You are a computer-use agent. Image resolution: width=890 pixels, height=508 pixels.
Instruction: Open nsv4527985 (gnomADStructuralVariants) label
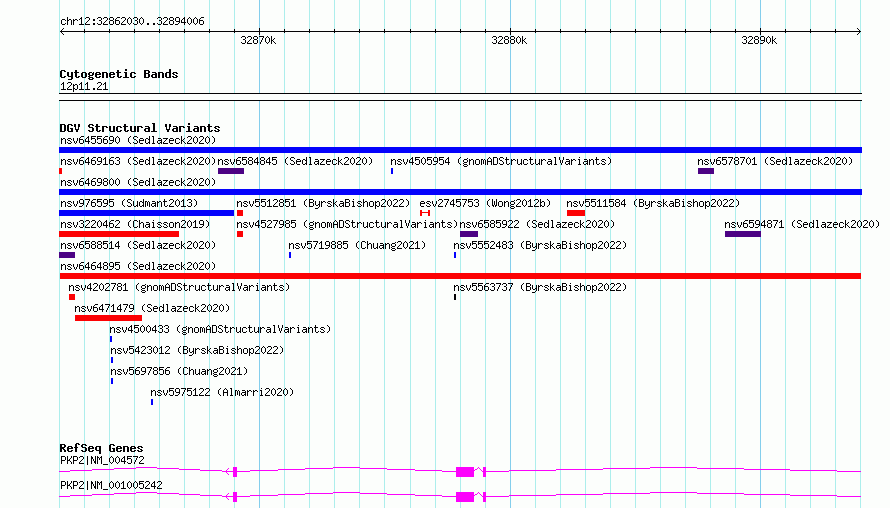(x=347, y=224)
